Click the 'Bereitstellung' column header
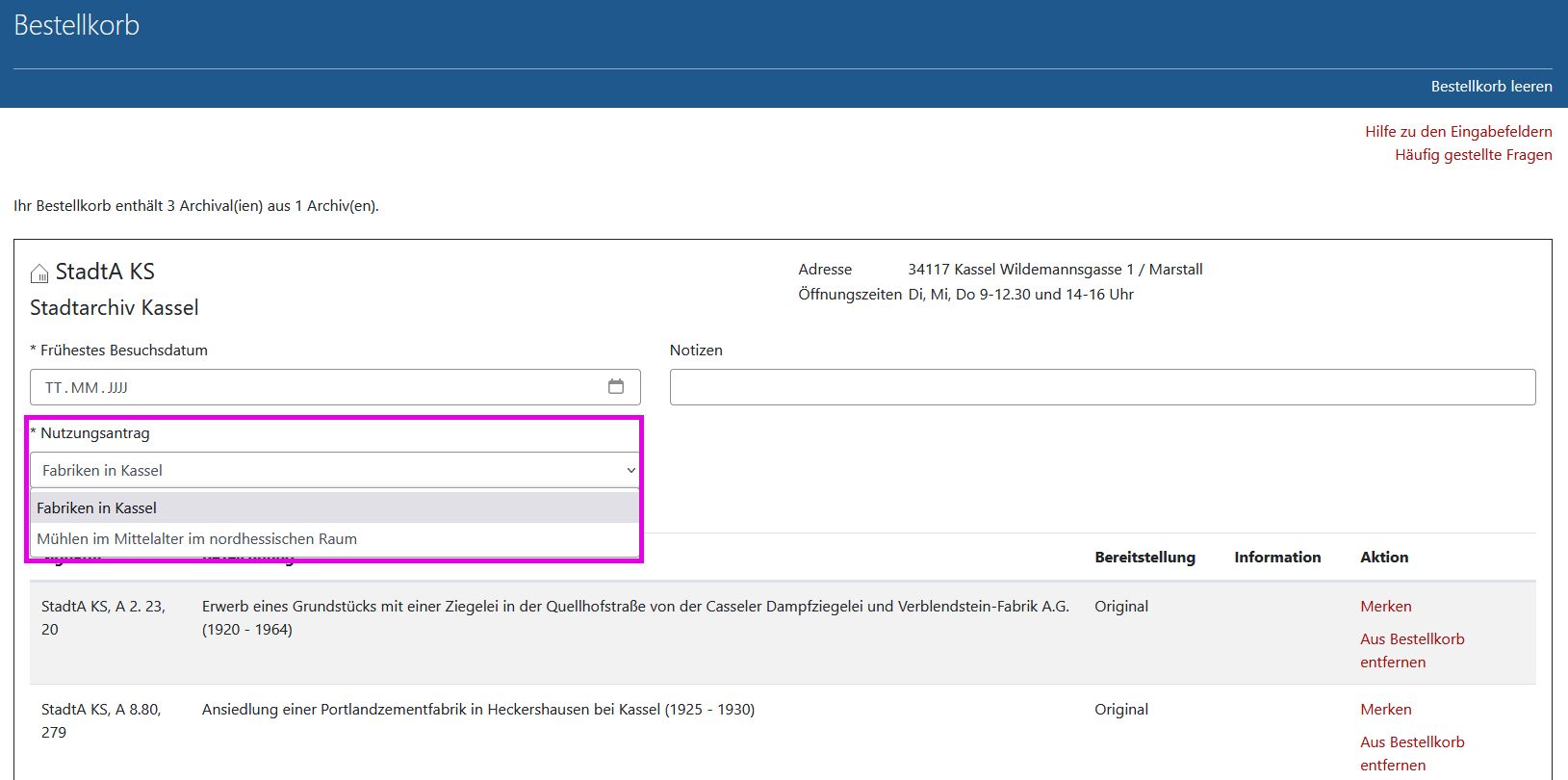 [1144, 558]
